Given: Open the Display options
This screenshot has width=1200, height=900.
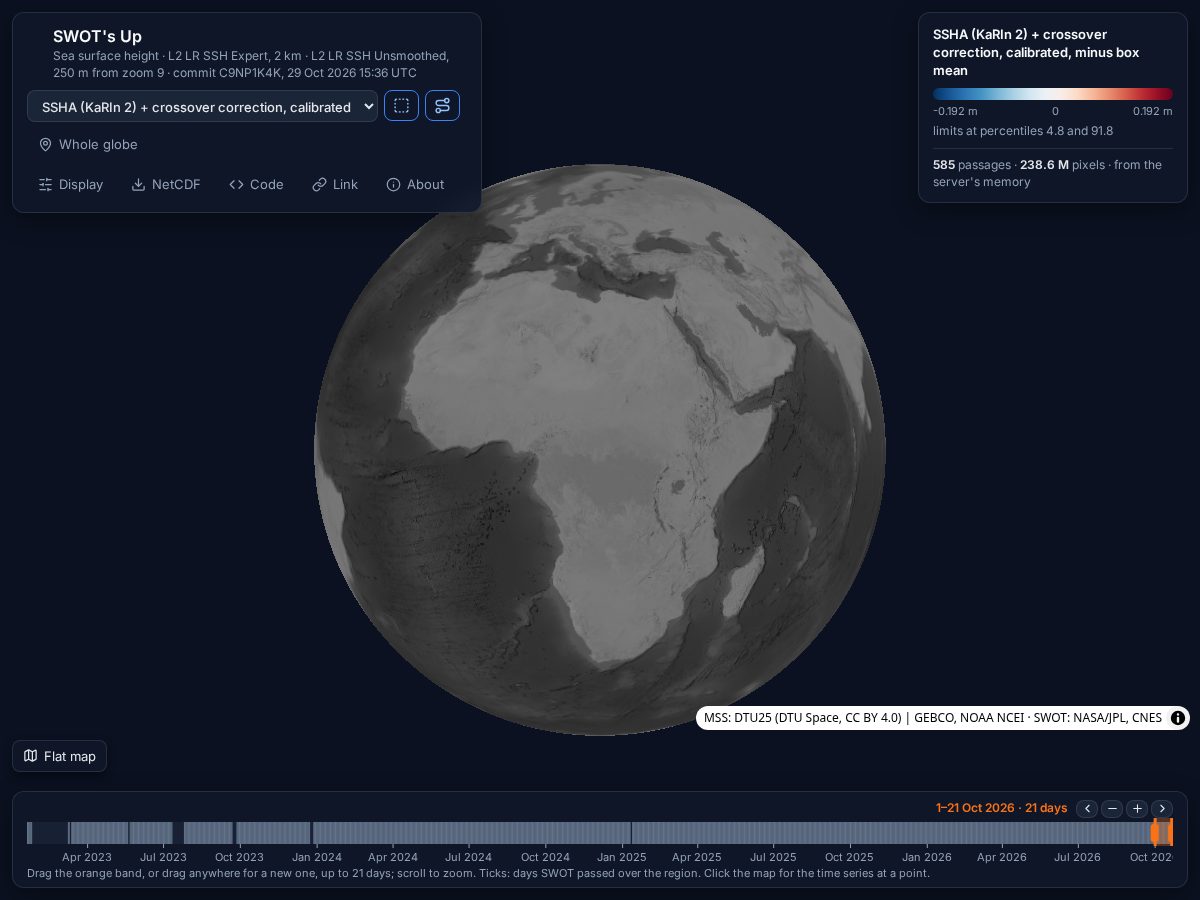Looking at the screenshot, I should (x=71, y=185).
